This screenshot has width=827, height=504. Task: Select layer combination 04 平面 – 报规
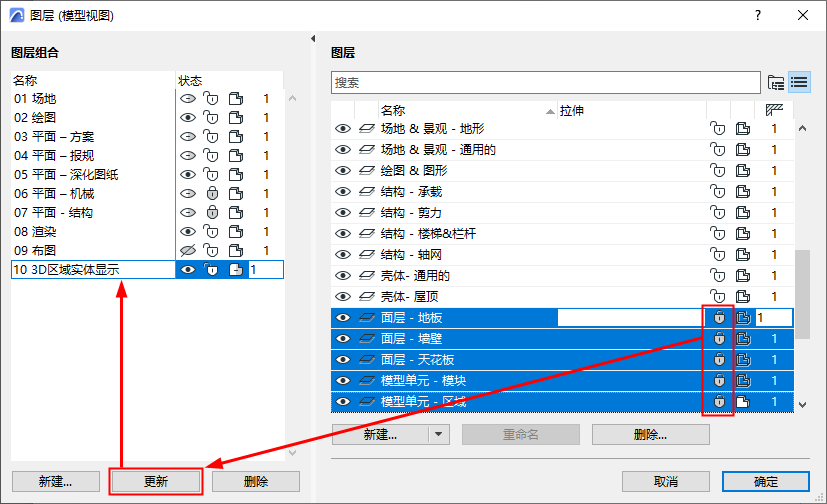54,156
